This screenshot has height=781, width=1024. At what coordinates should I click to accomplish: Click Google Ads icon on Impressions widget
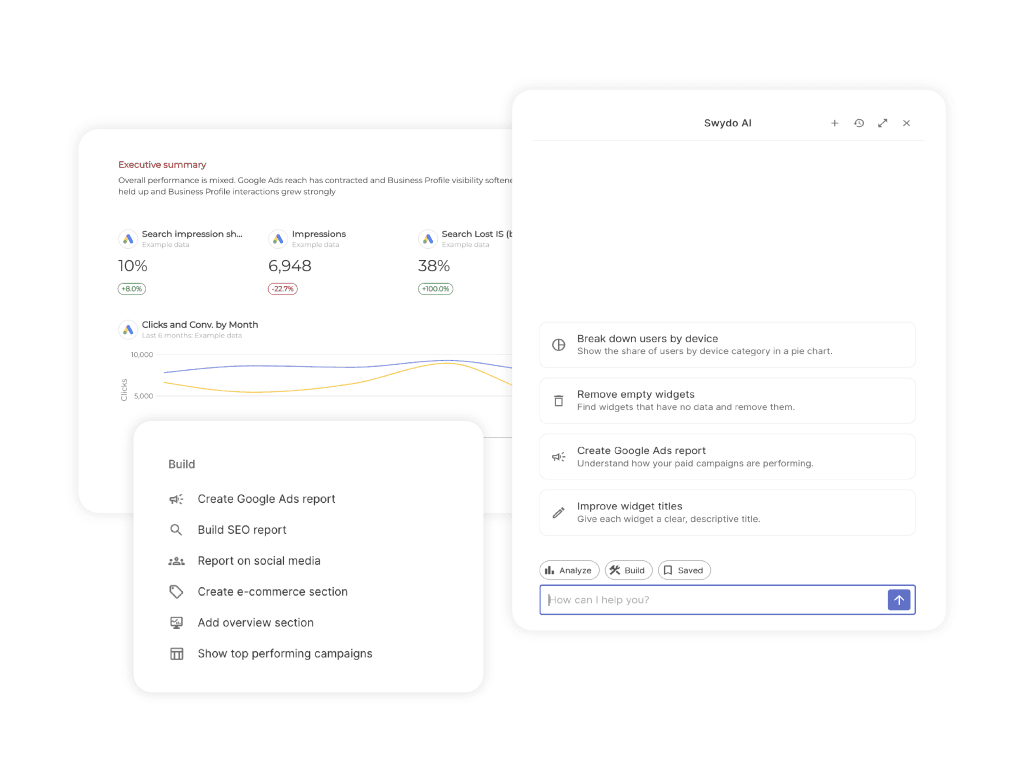click(x=278, y=238)
